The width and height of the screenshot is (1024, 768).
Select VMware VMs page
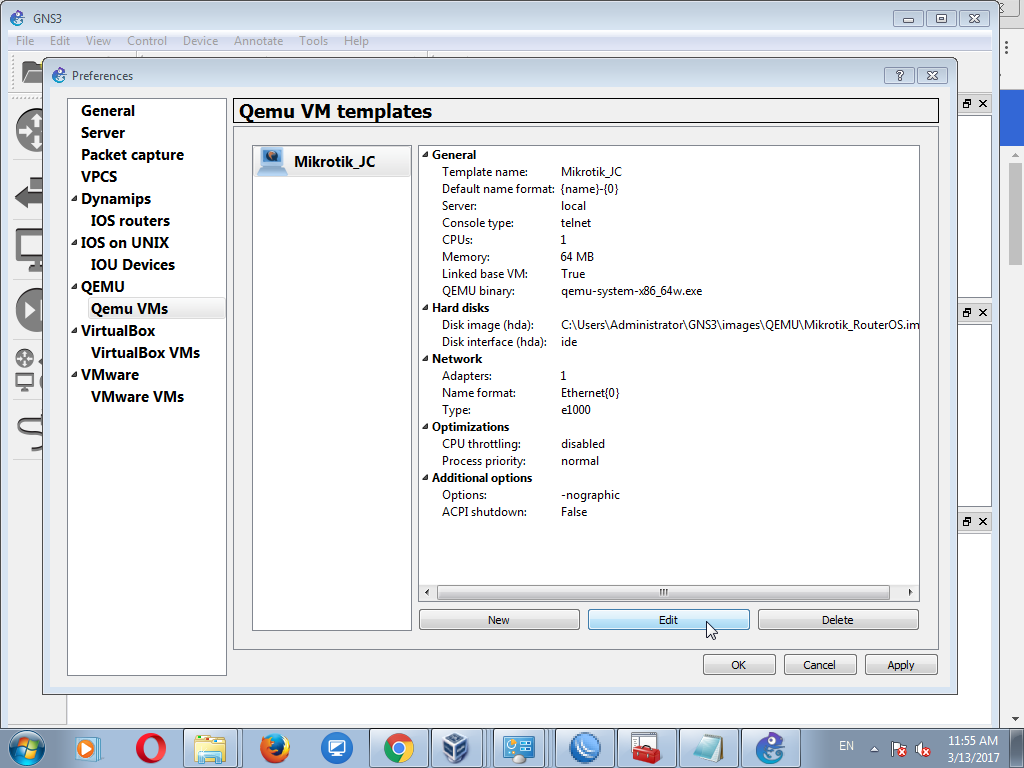pyautogui.click(x=137, y=396)
